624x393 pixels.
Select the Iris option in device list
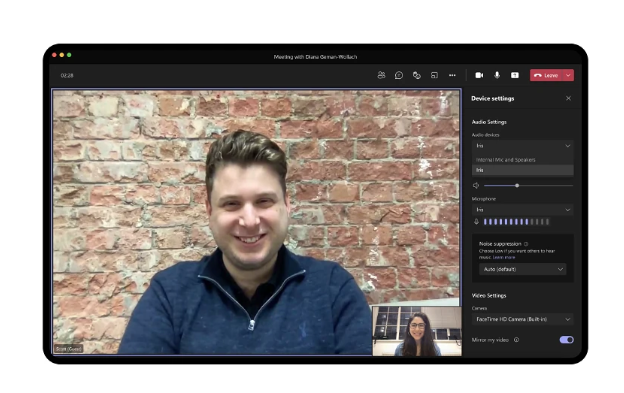(523, 170)
